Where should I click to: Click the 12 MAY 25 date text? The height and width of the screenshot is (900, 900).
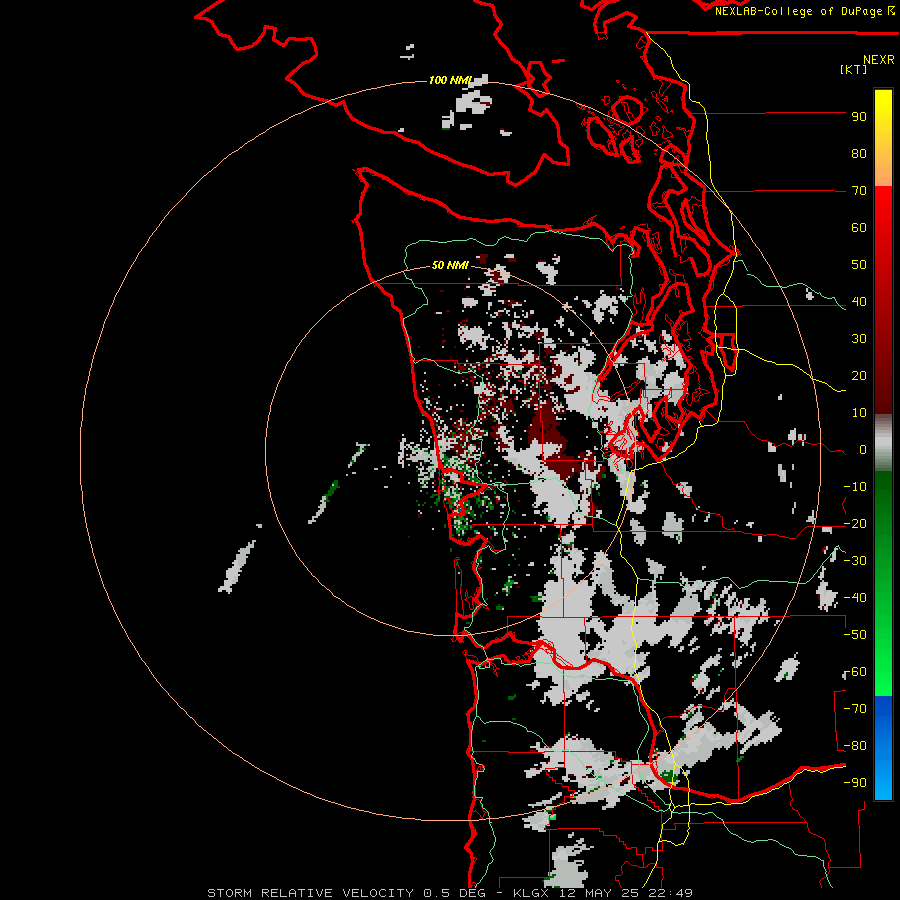(x=600, y=893)
